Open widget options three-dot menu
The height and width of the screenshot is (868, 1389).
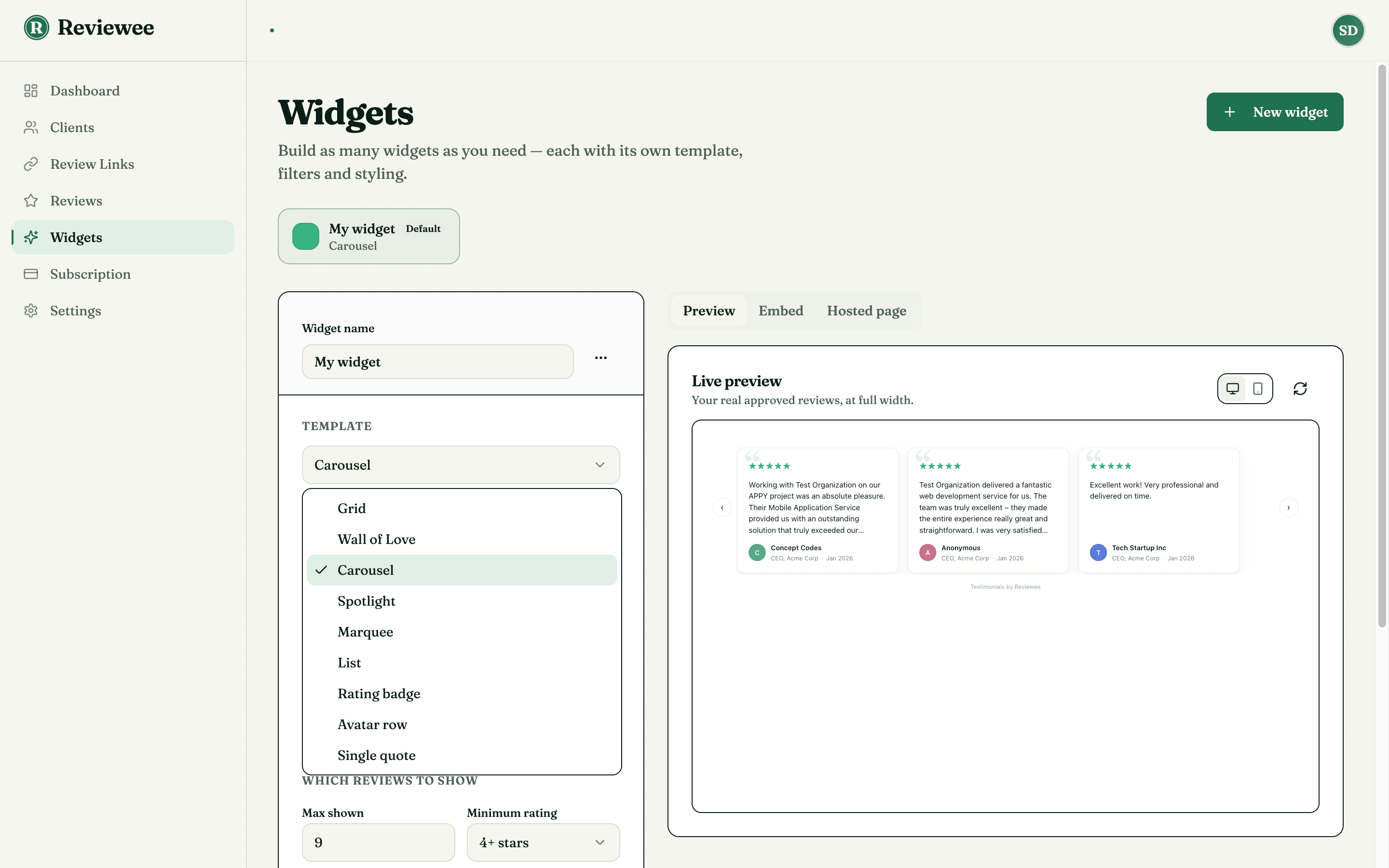(601, 358)
